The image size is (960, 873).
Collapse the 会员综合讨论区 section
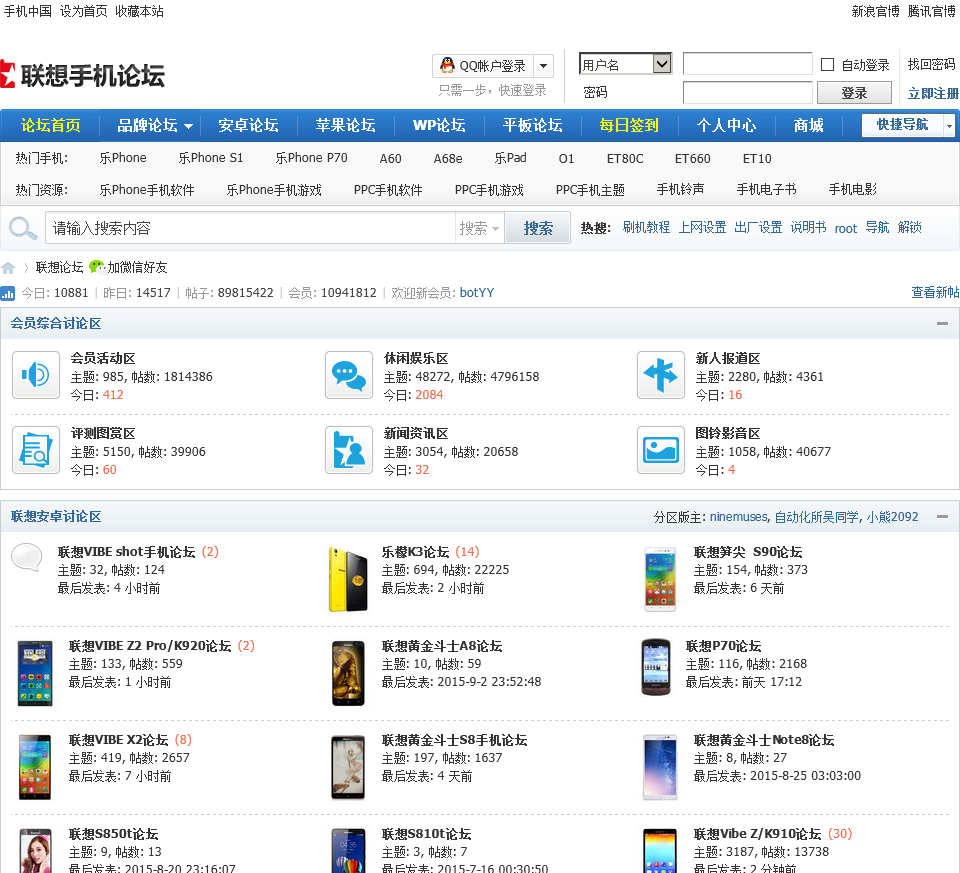pyautogui.click(x=942, y=323)
